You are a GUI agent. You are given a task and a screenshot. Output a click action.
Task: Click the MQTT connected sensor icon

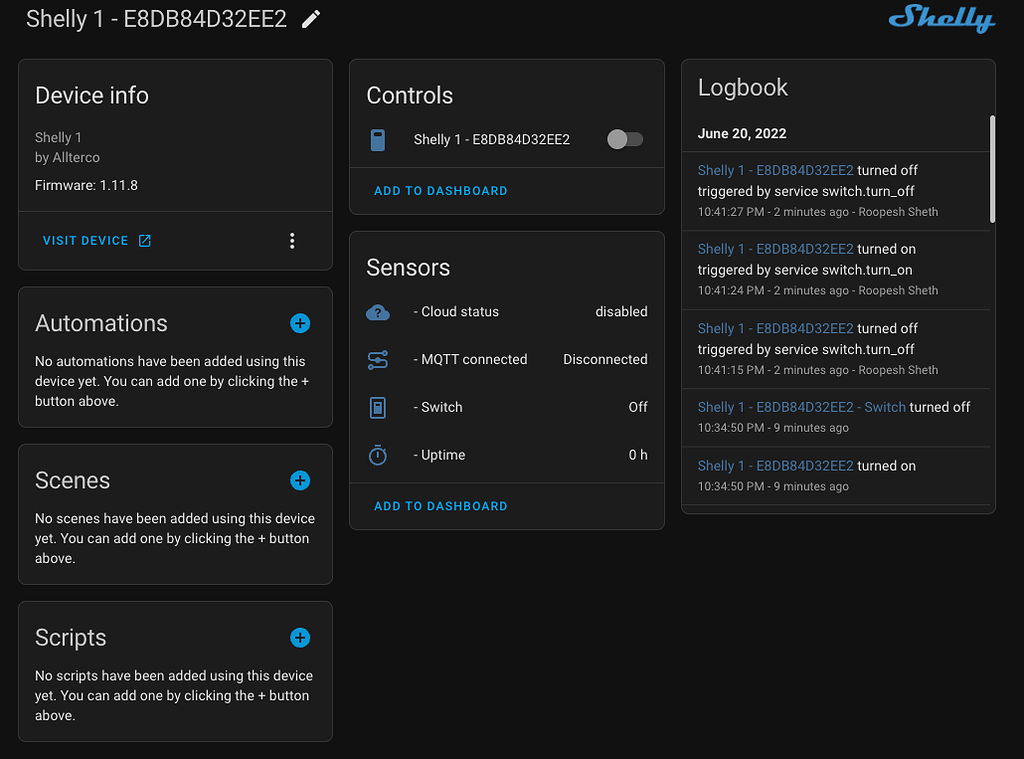[377, 359]
